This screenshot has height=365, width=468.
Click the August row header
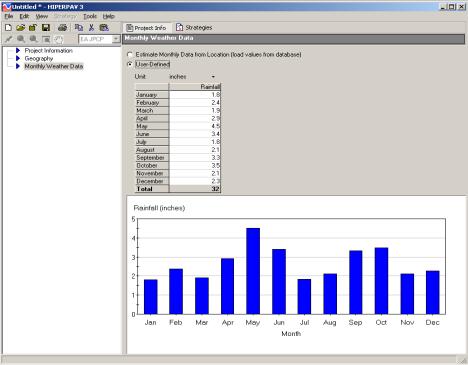[152, 150]
